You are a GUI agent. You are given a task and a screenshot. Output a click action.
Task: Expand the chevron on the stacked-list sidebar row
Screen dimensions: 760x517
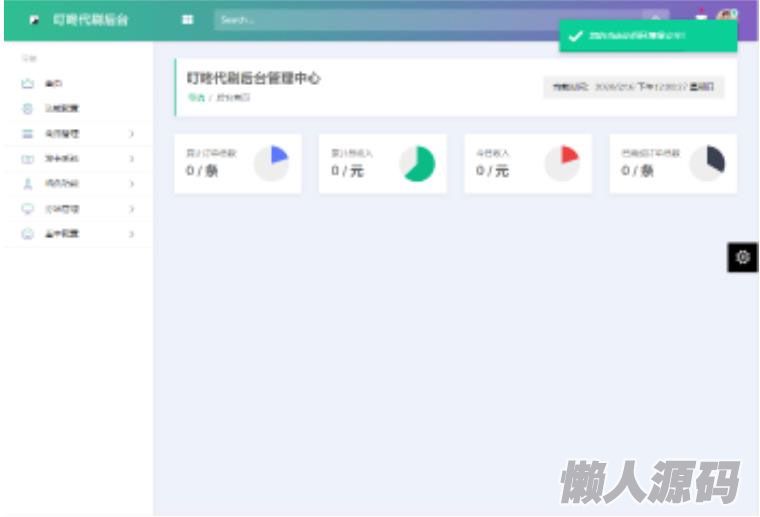132,134
